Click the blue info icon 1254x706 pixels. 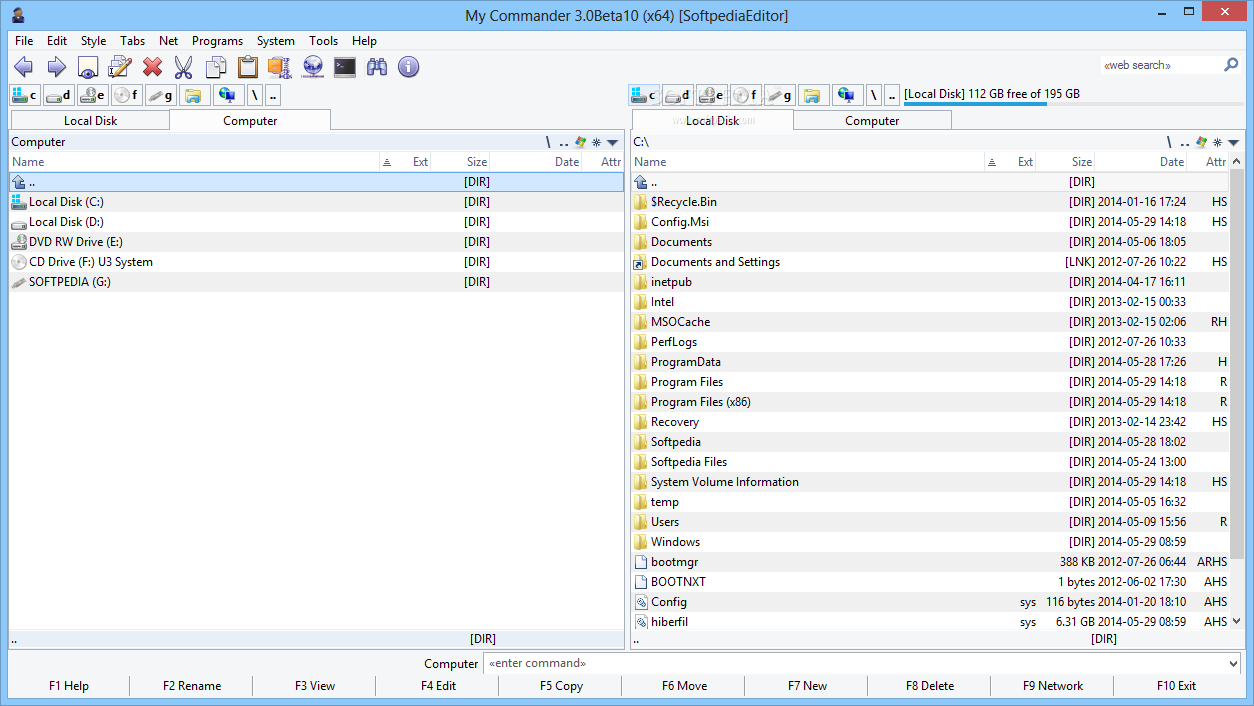pos(408,67)
